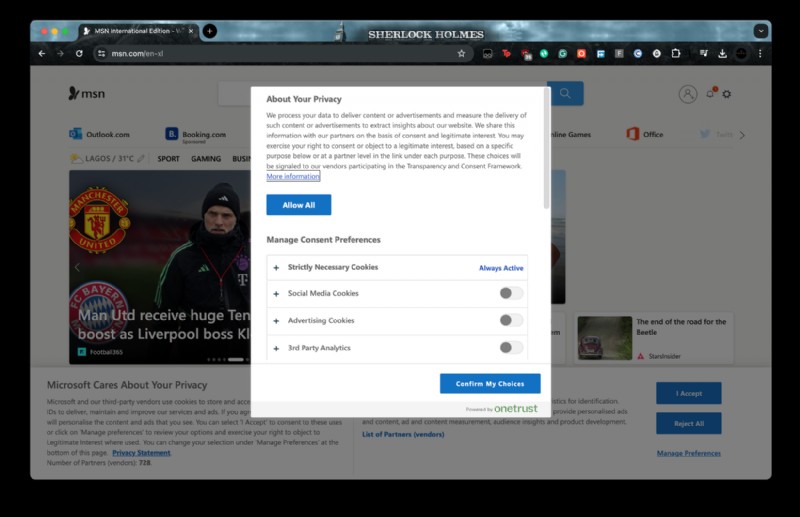Click the glasses reader extension icon
Screen dimensions: 800x517
point(487,54)
